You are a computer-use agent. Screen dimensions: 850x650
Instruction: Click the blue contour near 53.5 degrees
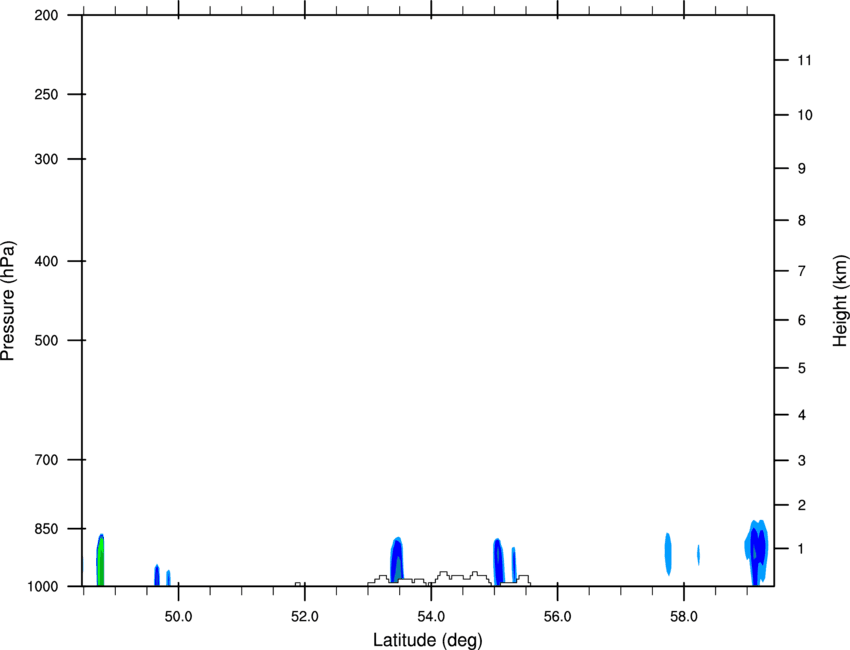[397, 558]
